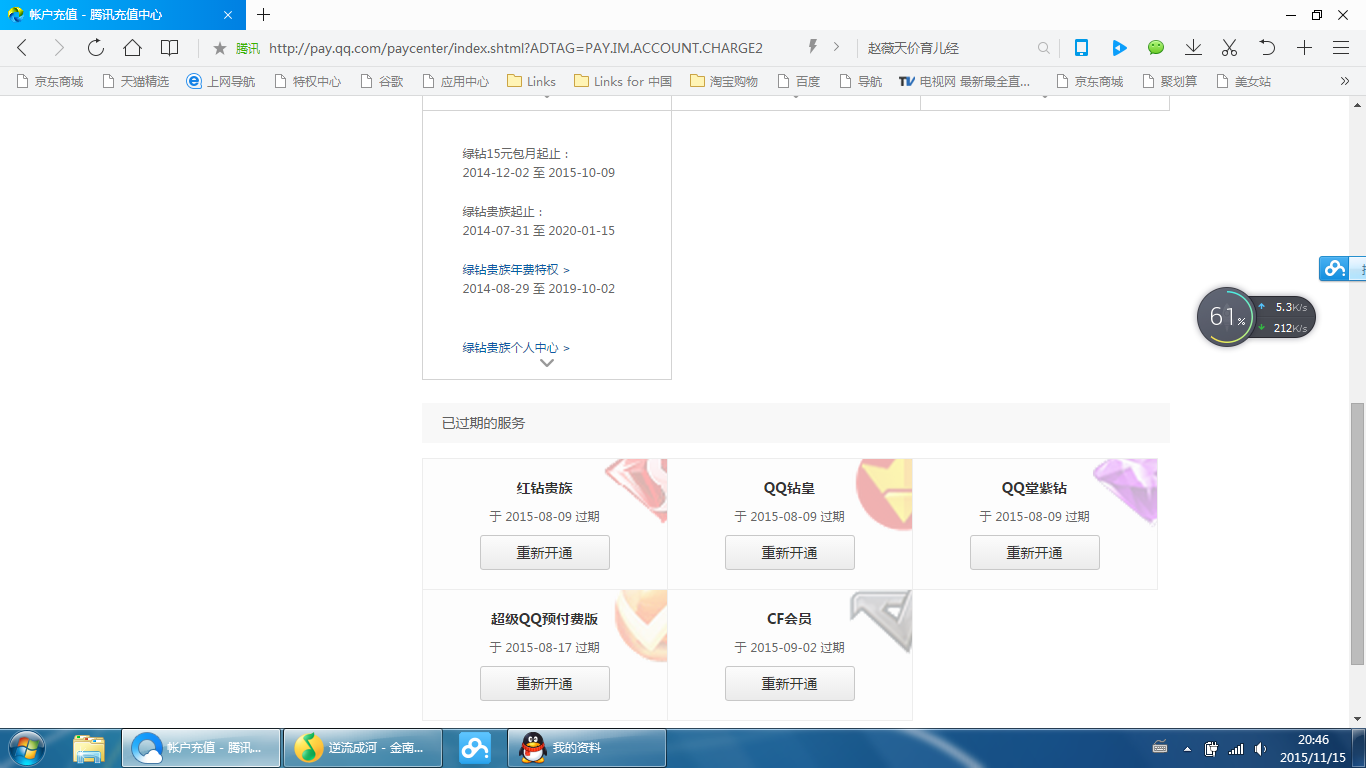Open the taskbar clock showing 20:46
This screenshot has width=1366, height=768.
pos(1313,748)
